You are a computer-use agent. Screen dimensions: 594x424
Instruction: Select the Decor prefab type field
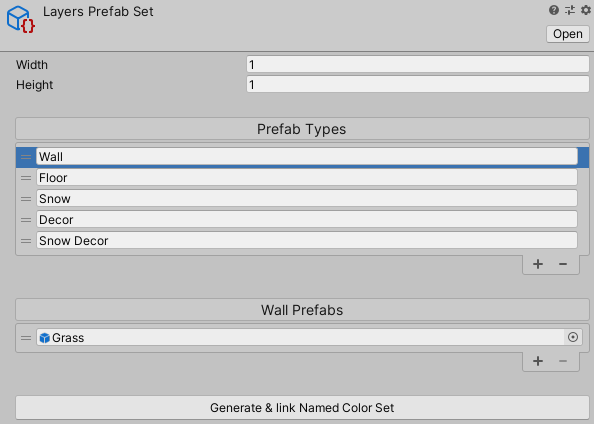[x=307, y=219]
